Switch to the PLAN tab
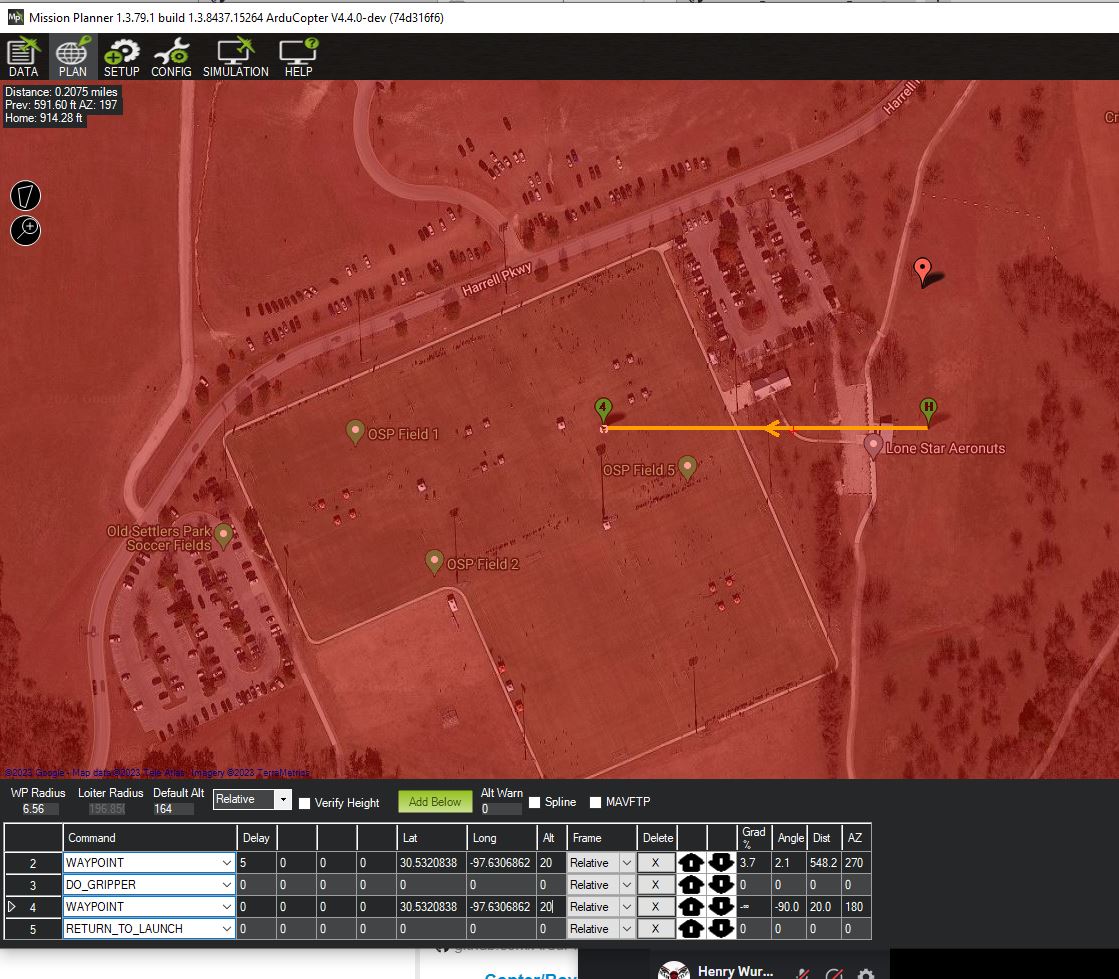The height and width of the screenshot is (979, 1119). coord(72,58)
